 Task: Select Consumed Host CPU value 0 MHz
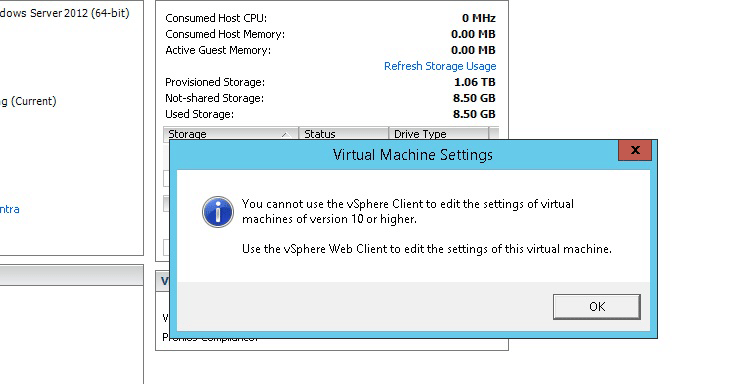479,18
